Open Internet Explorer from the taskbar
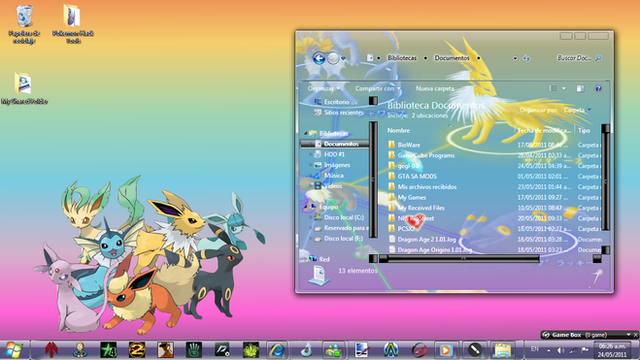 278,350
